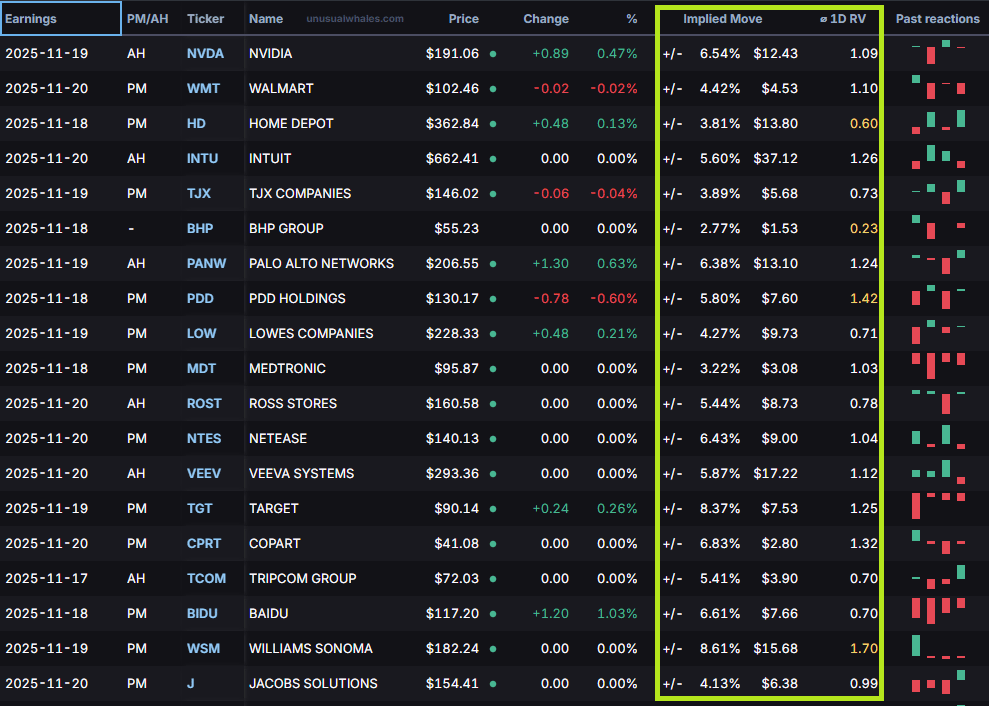Sort by the Implied Move column header
989x706 pixels.
[723, 19]
